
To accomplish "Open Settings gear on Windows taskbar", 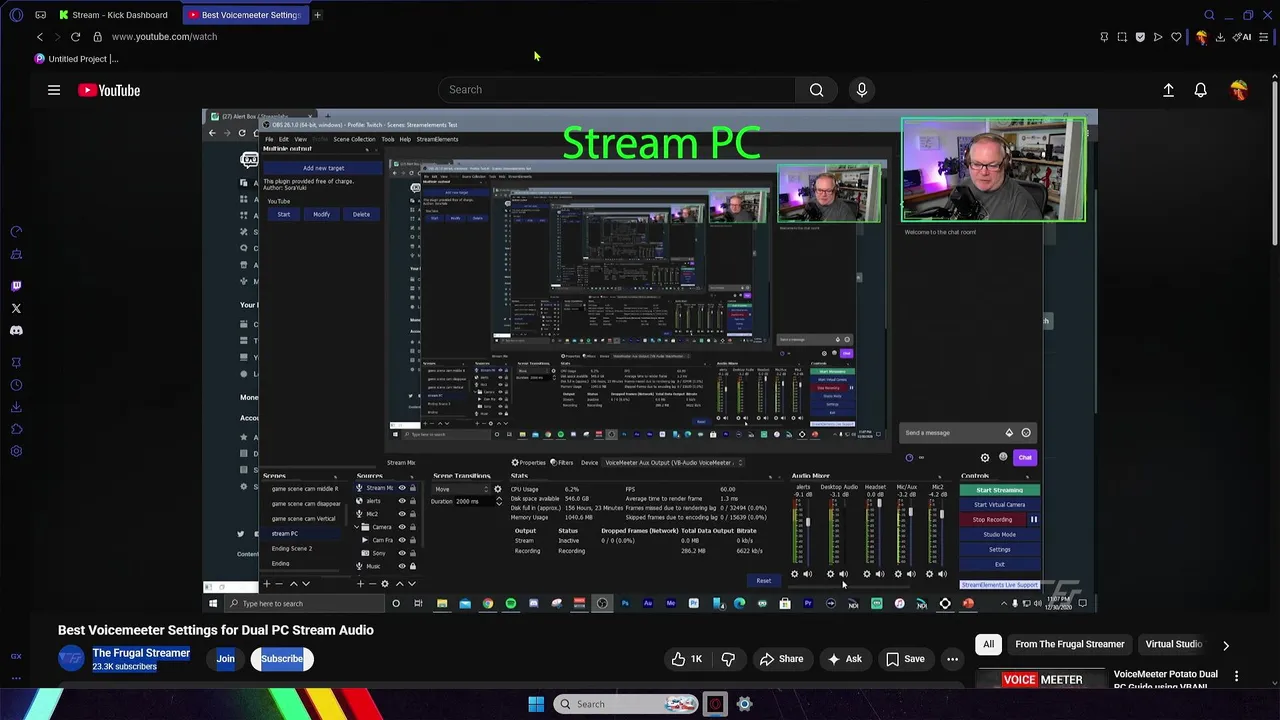I will coord(744,704).
